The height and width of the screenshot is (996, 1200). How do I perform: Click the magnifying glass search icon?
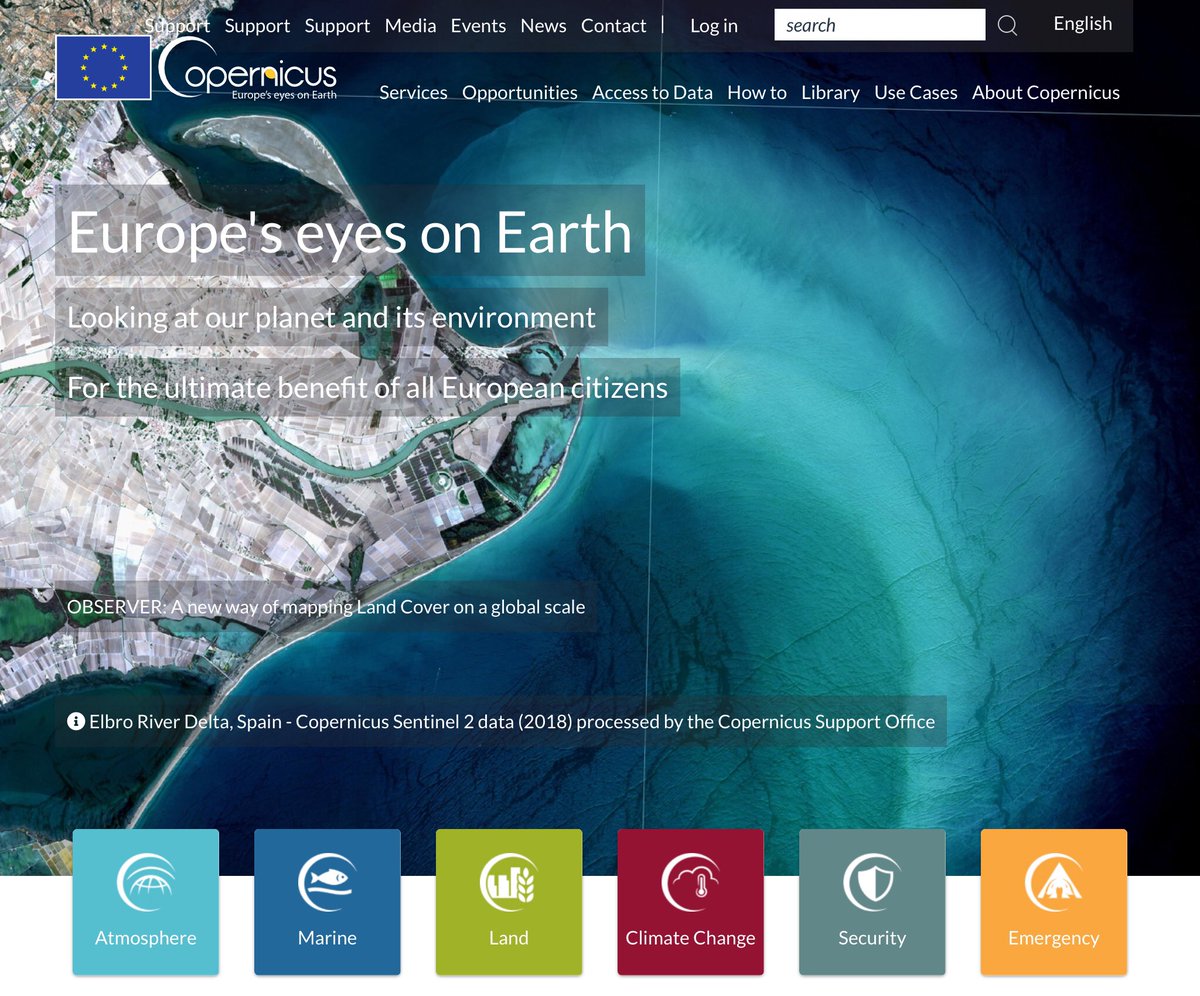[x=1007, y=26]
